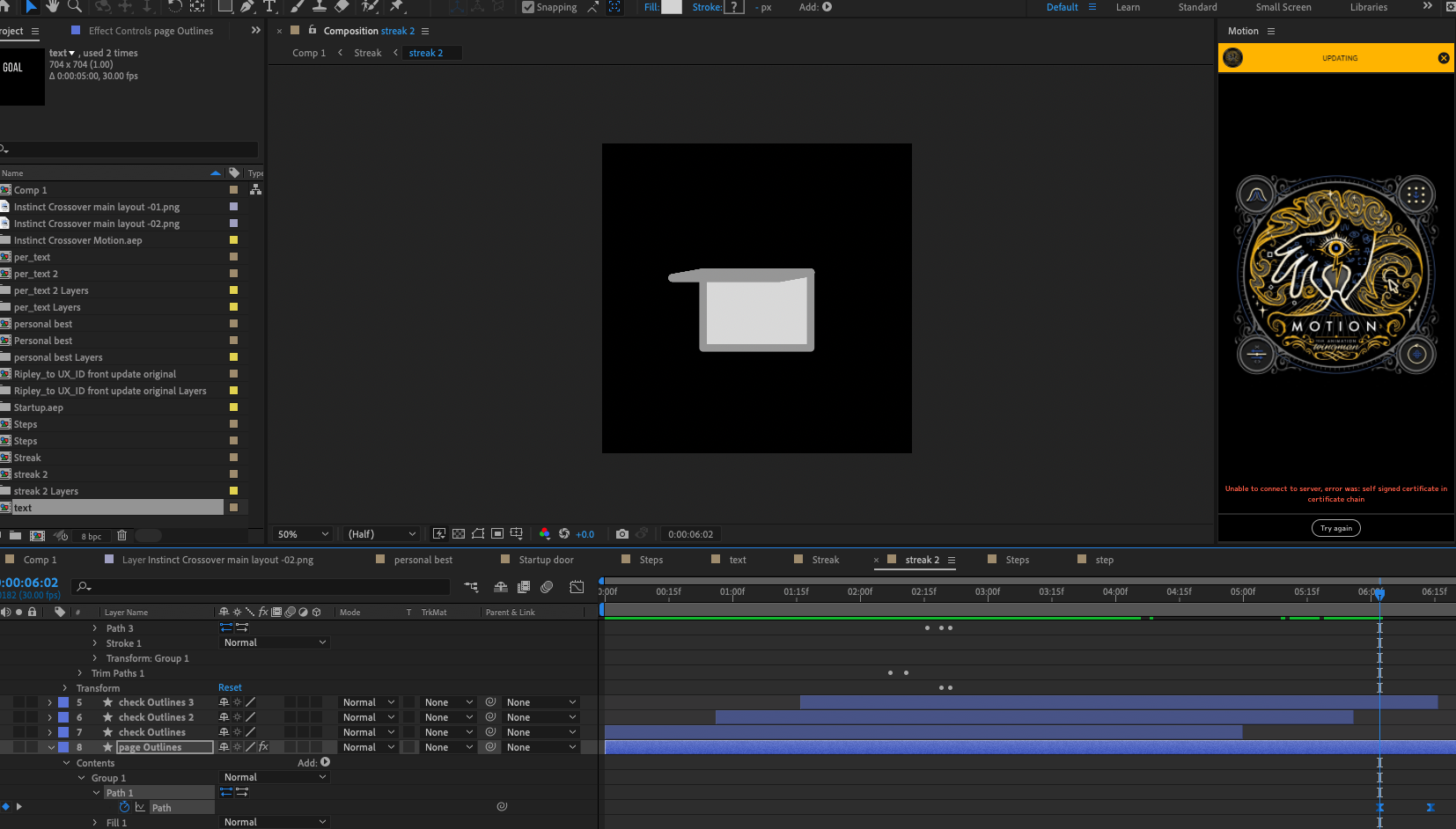Select the Type text tool
The image size is (1456, 829).
pos(269,6)
